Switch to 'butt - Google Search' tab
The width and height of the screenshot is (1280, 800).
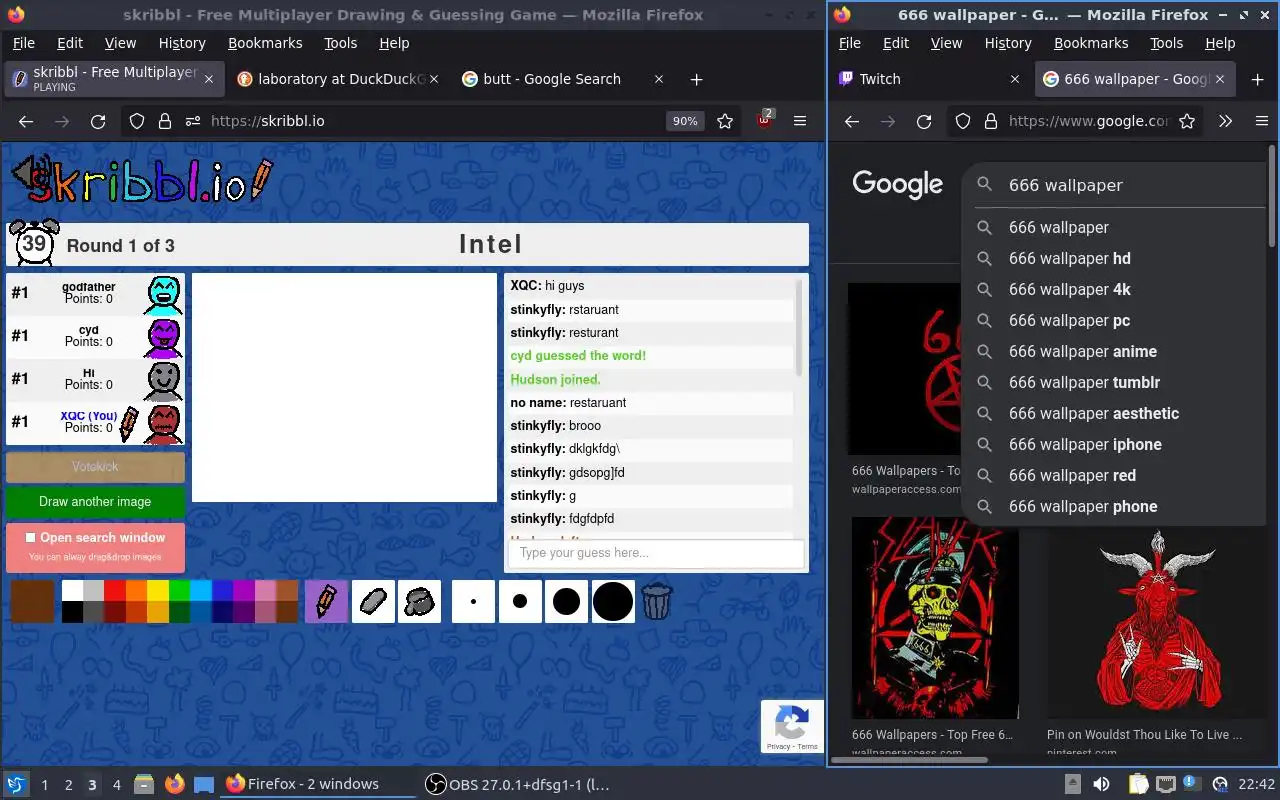click(563, 79)
